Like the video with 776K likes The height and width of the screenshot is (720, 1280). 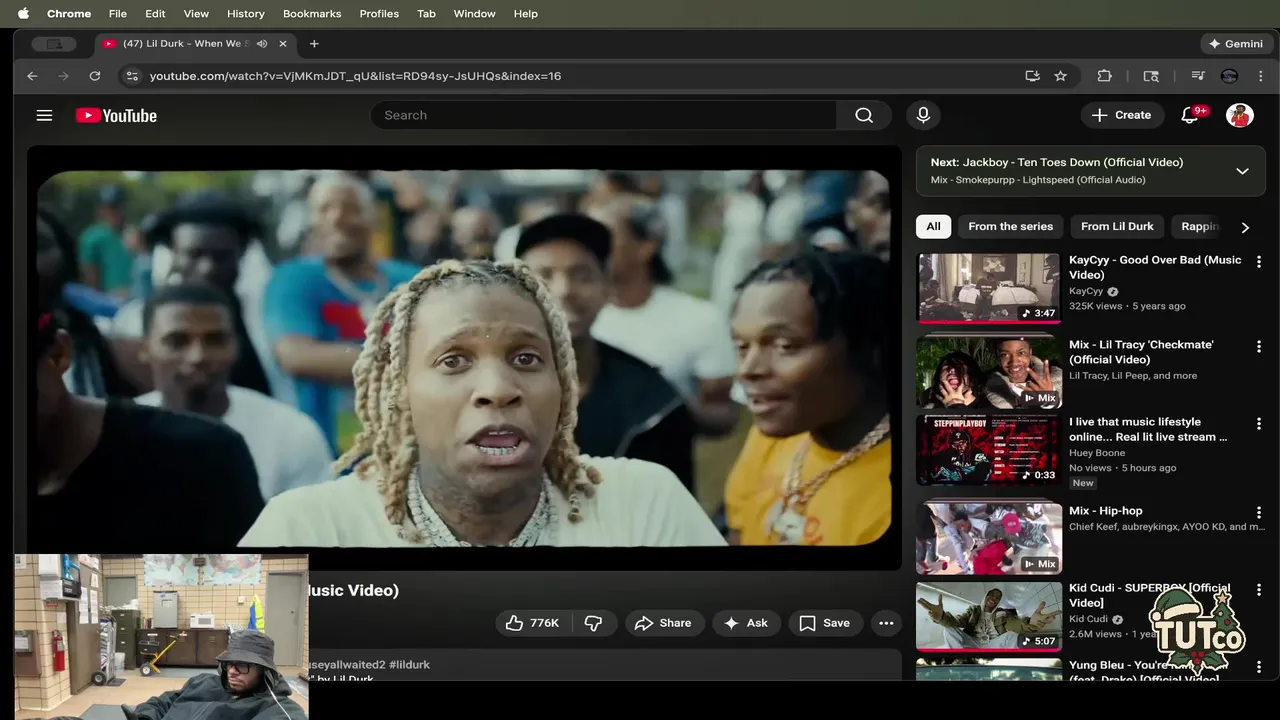click(x=533, y=623)
